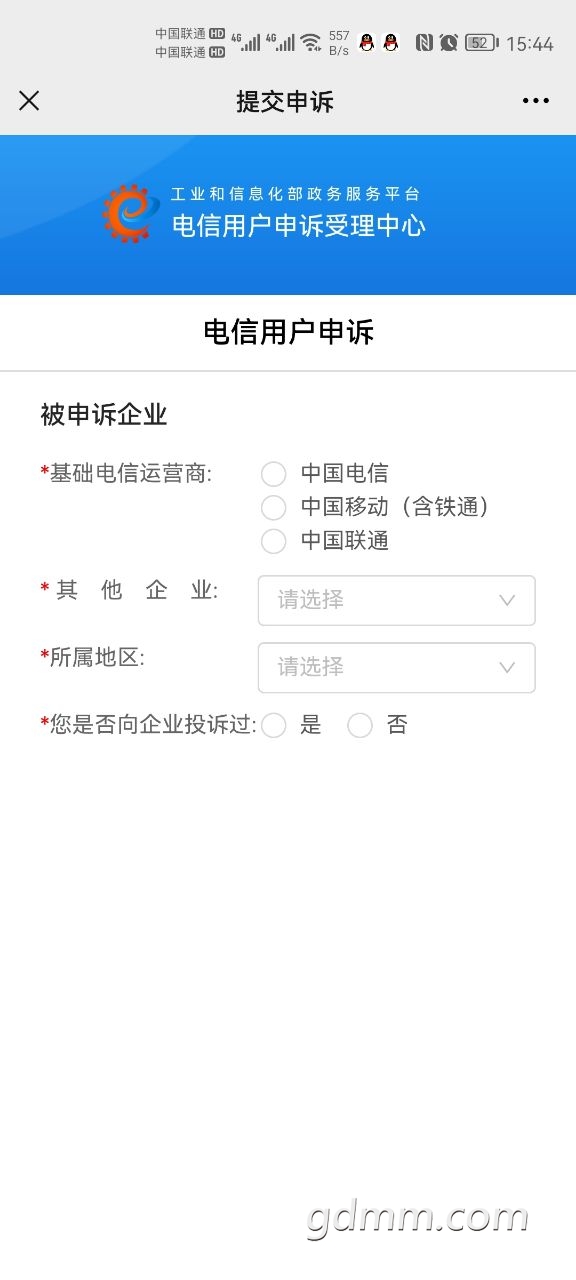This screenshot has width=576, height=1280.
Task: Select the 中国电信 radio option
Action: coord(273,474)
